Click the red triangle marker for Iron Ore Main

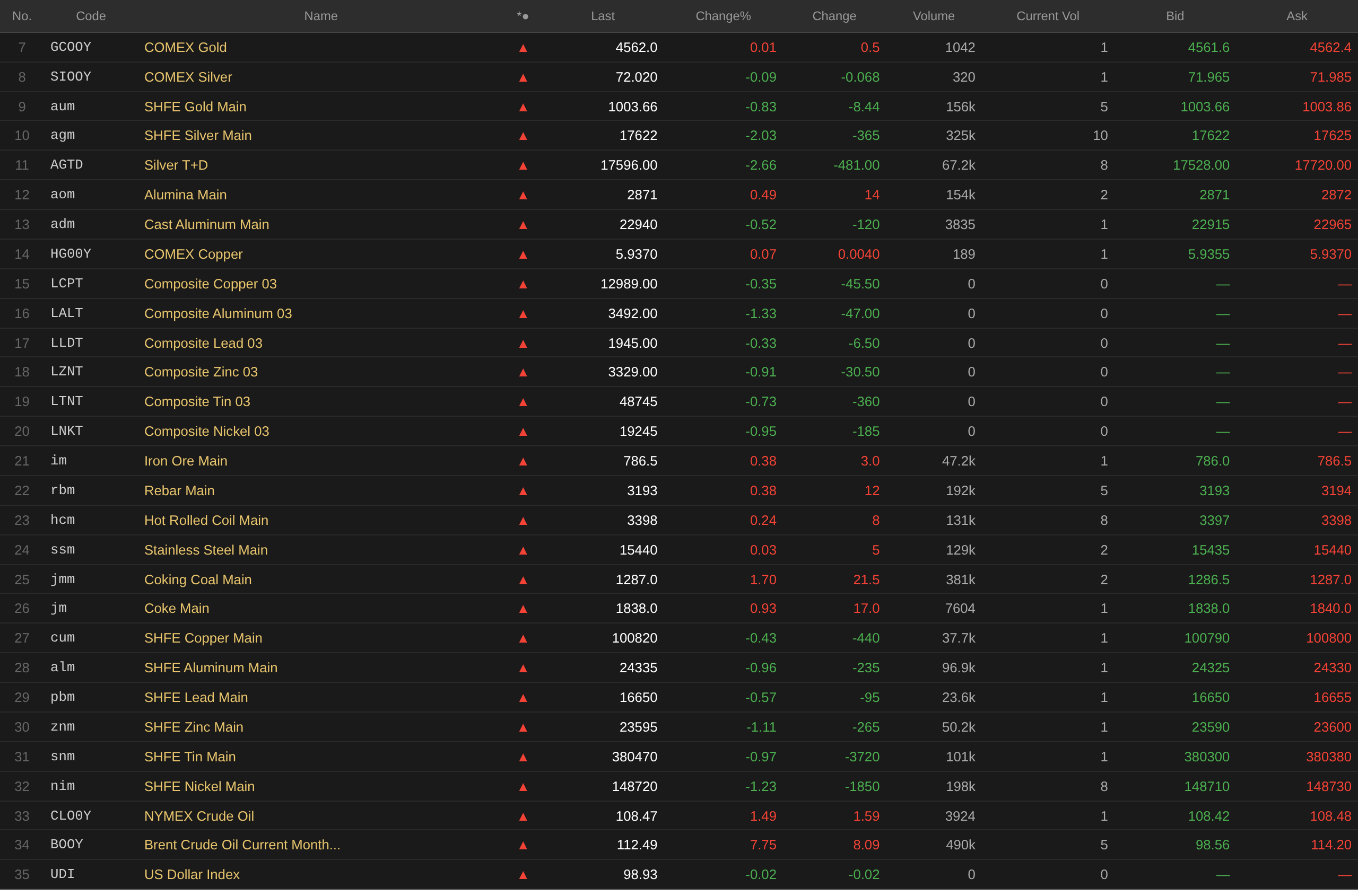pyautogui.click(x=523, y=462)
